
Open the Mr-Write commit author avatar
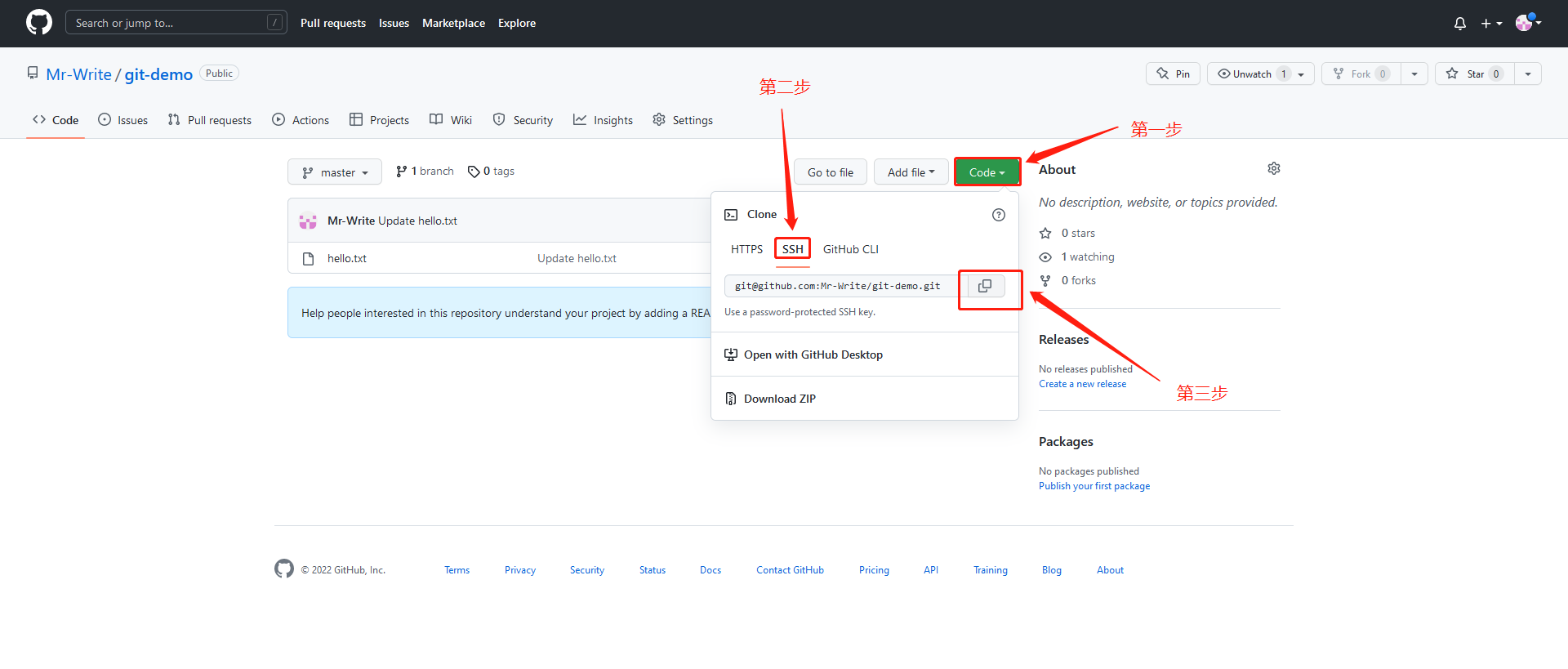308,221
